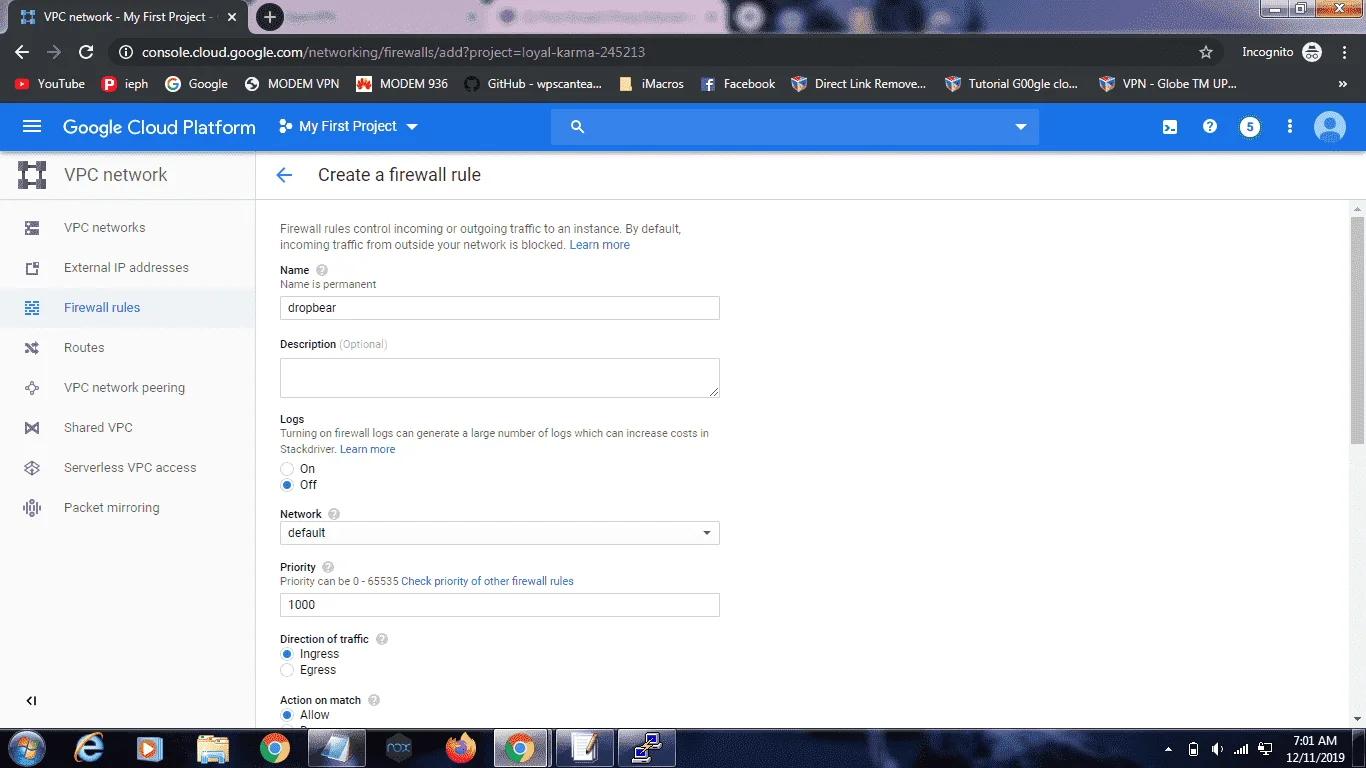Screen dimensions: 1366x768
Task: Launch Internet Explorer from the taskbar
Action: (89, 748)
